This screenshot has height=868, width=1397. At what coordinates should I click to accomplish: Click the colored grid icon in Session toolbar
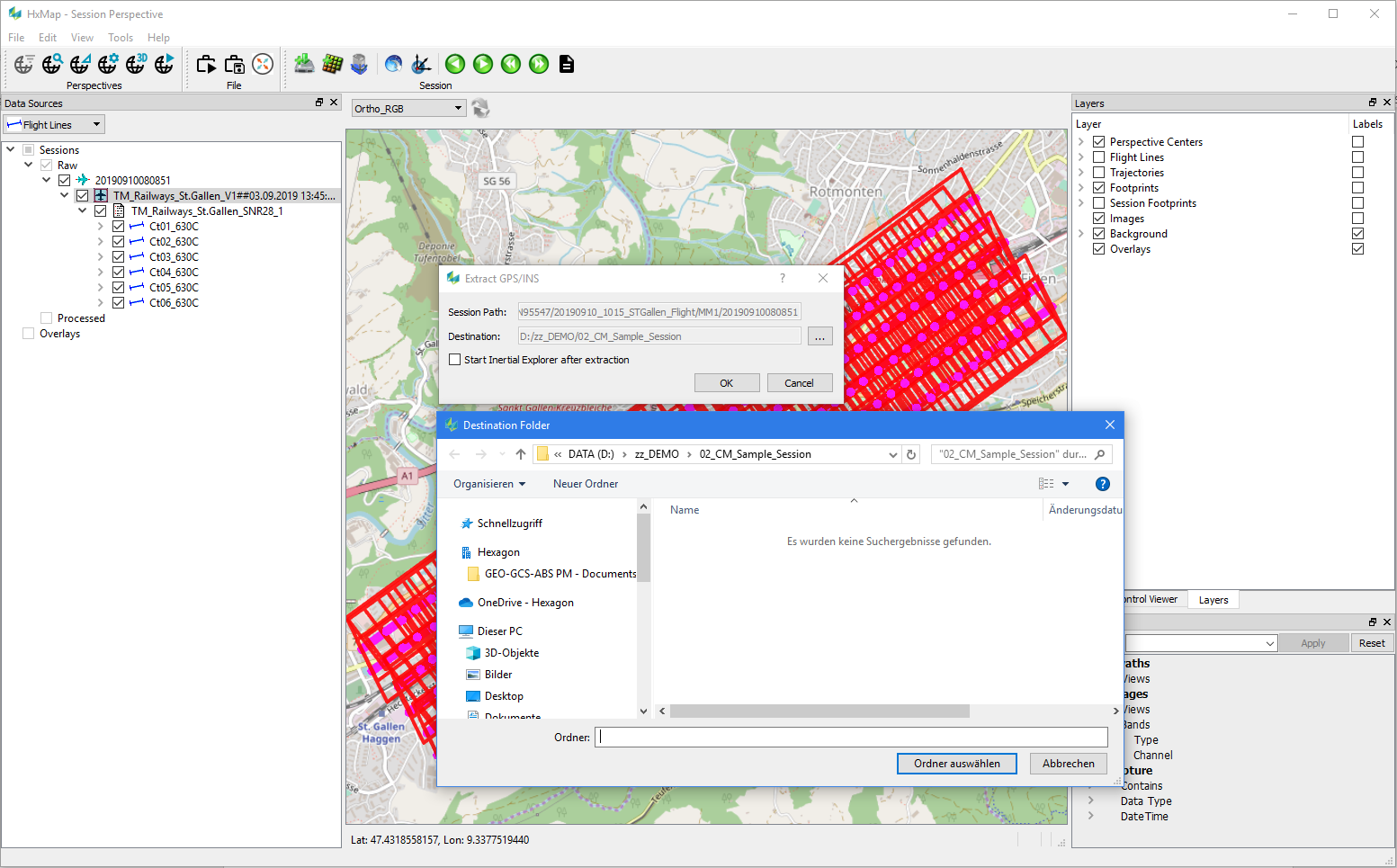click(x=333, y=64)
